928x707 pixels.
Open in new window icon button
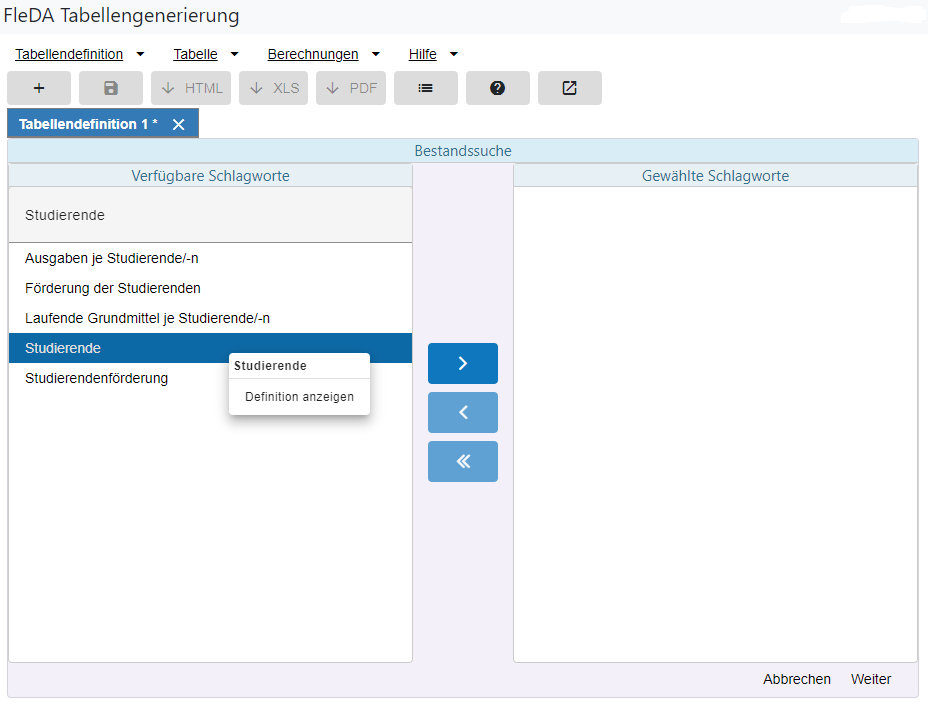click(569, 88)
